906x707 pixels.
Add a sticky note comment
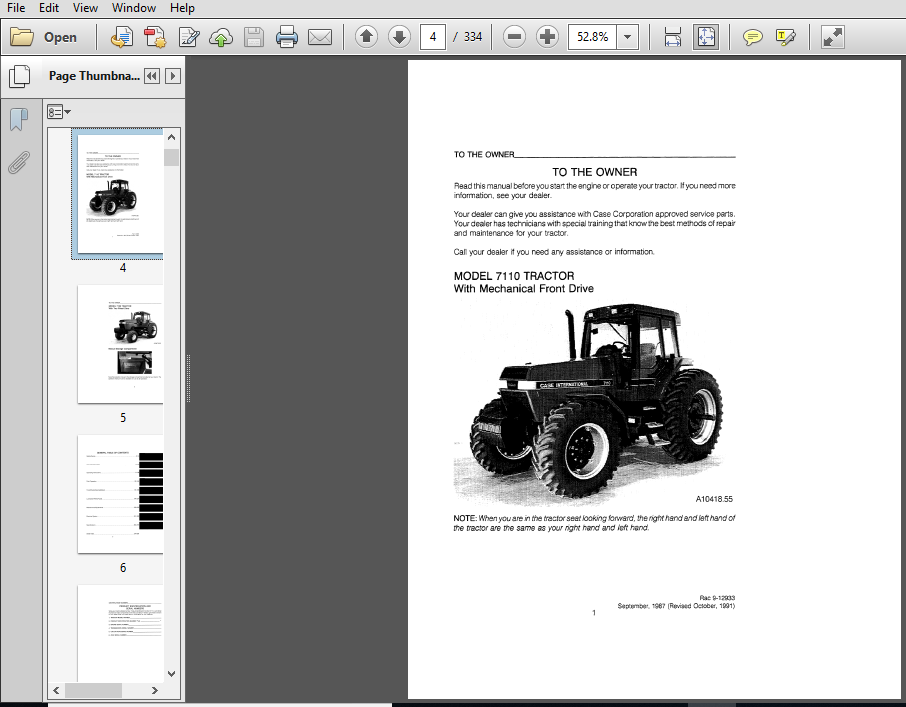752,38
